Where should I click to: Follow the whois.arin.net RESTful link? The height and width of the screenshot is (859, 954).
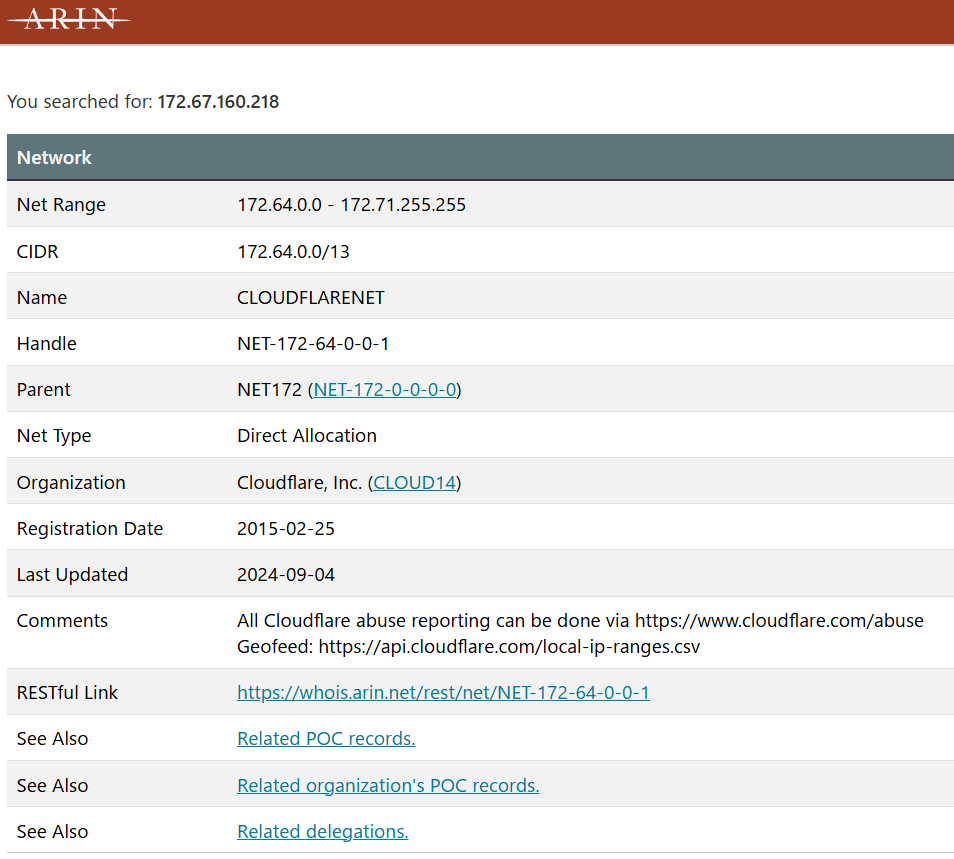(443, 693)
